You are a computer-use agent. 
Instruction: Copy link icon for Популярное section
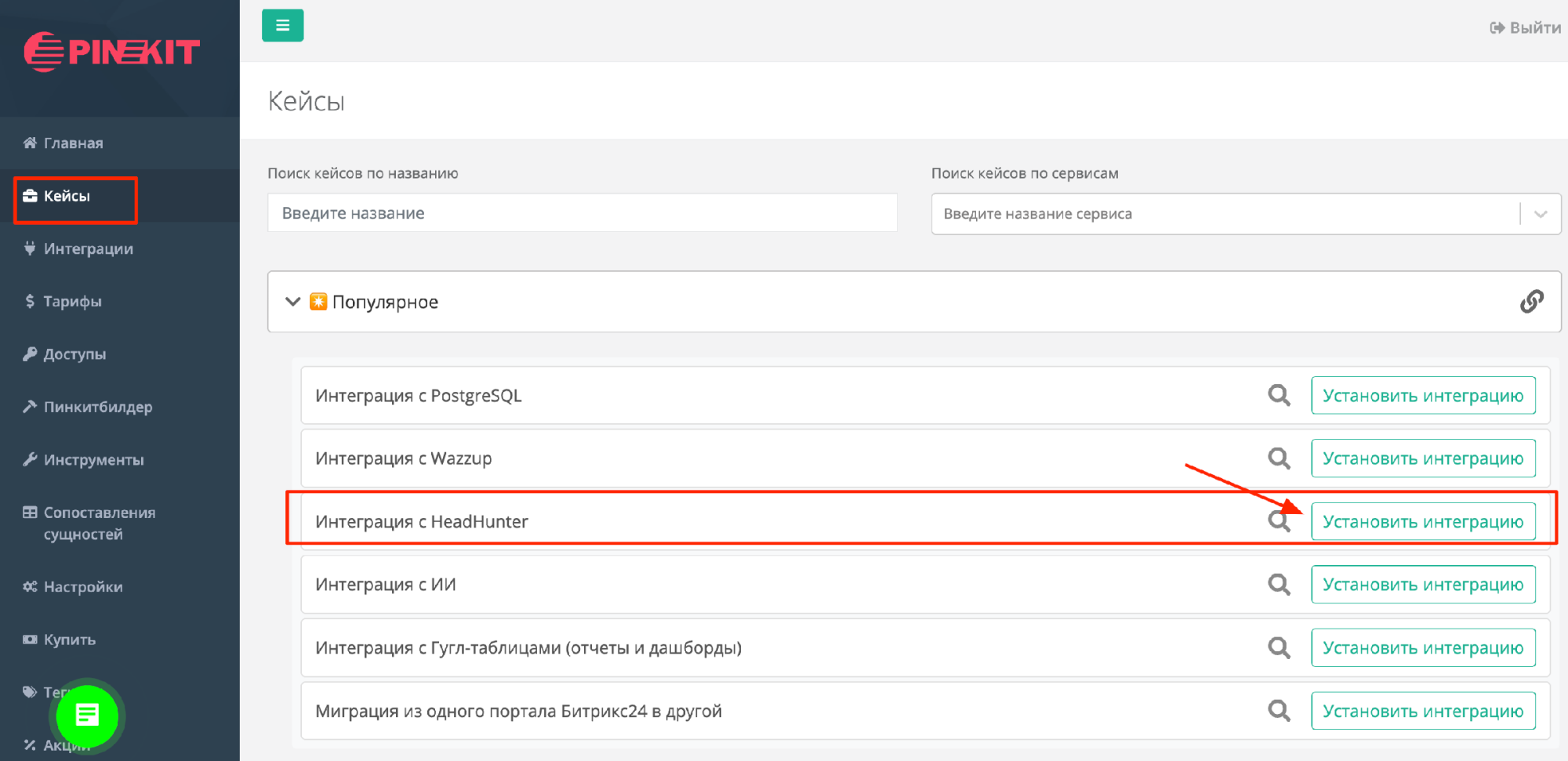(1531, 302)
